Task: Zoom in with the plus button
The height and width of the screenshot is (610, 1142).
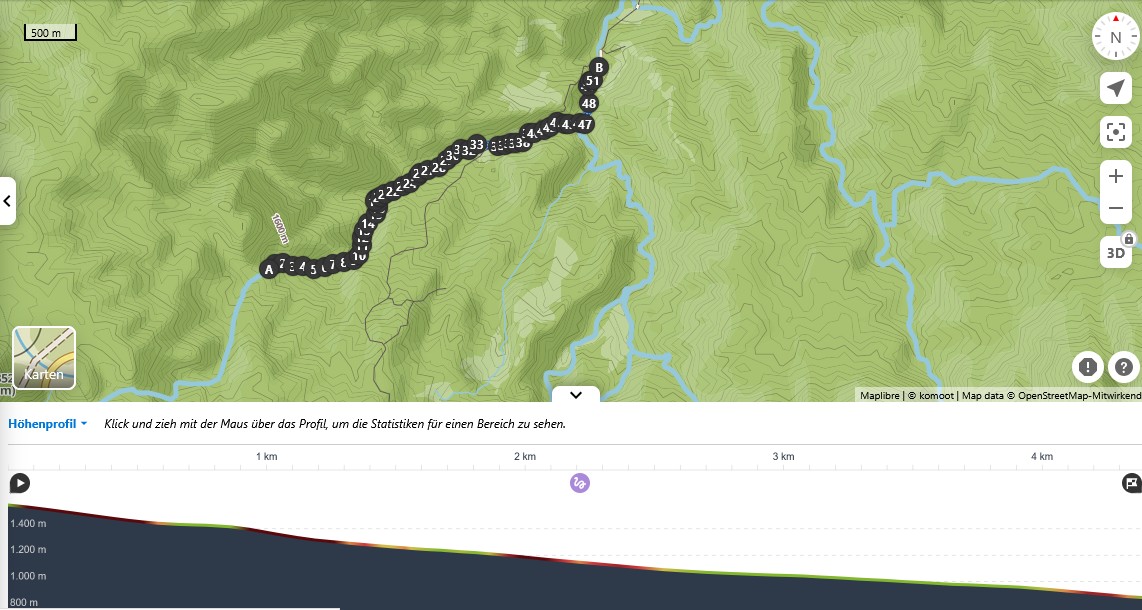Action: point(1115,176)
